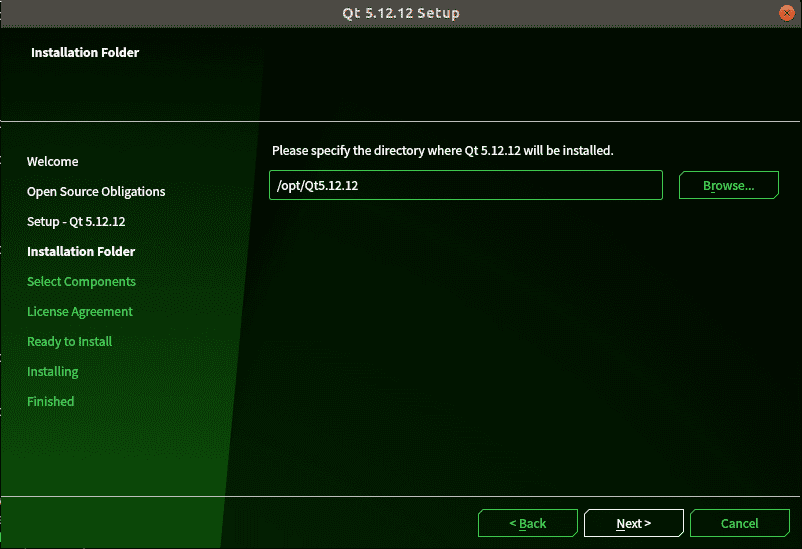The height and width of the screenshot is (549, 802).
Task: Click the Browse... button
Action: click(x=728, y=185)
